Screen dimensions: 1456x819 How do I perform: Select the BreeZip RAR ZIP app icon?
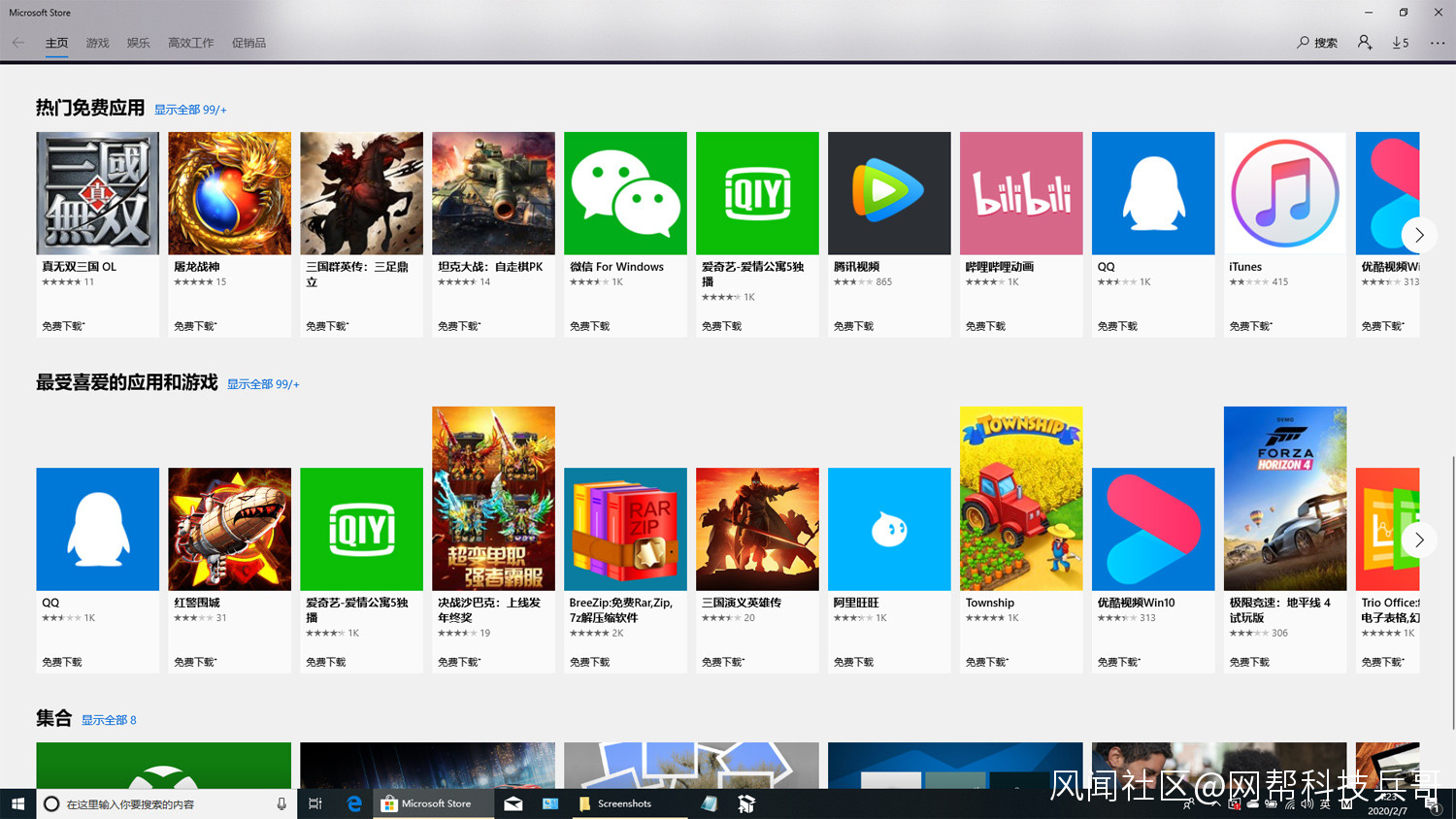coord(625,529)
